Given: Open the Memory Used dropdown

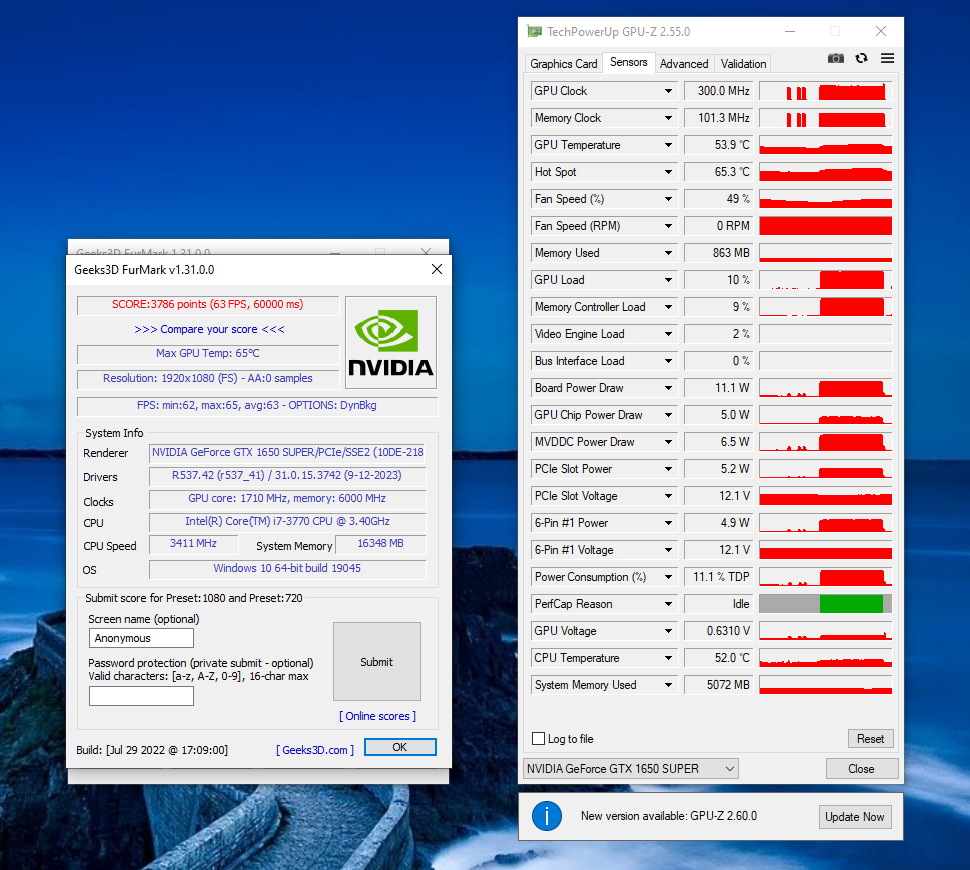Looking at the screenshot, I should point(668,253).
